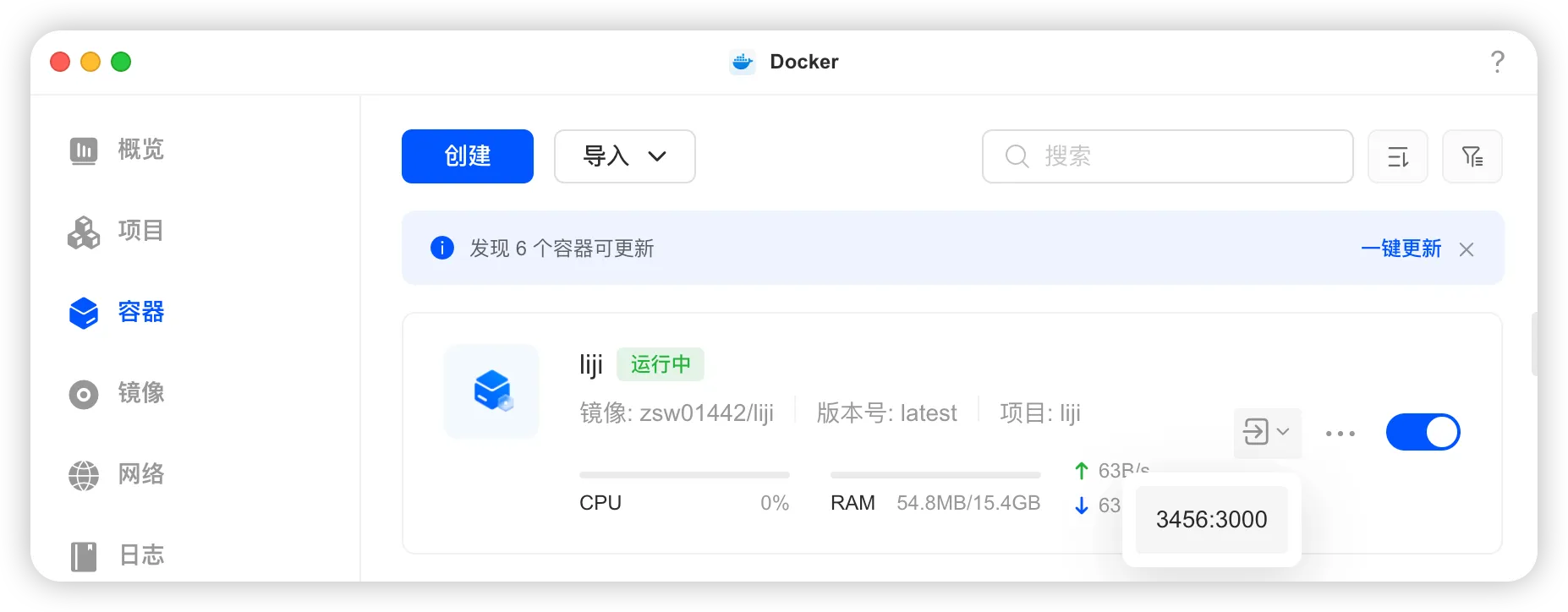Click image label 镜像: zsw01442/liji

677,413
